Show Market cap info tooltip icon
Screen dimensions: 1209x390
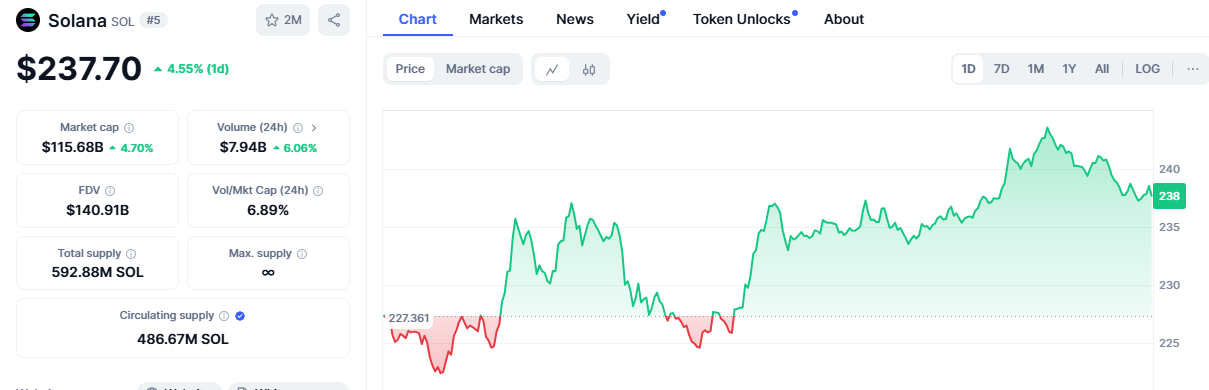coord(129,128)
